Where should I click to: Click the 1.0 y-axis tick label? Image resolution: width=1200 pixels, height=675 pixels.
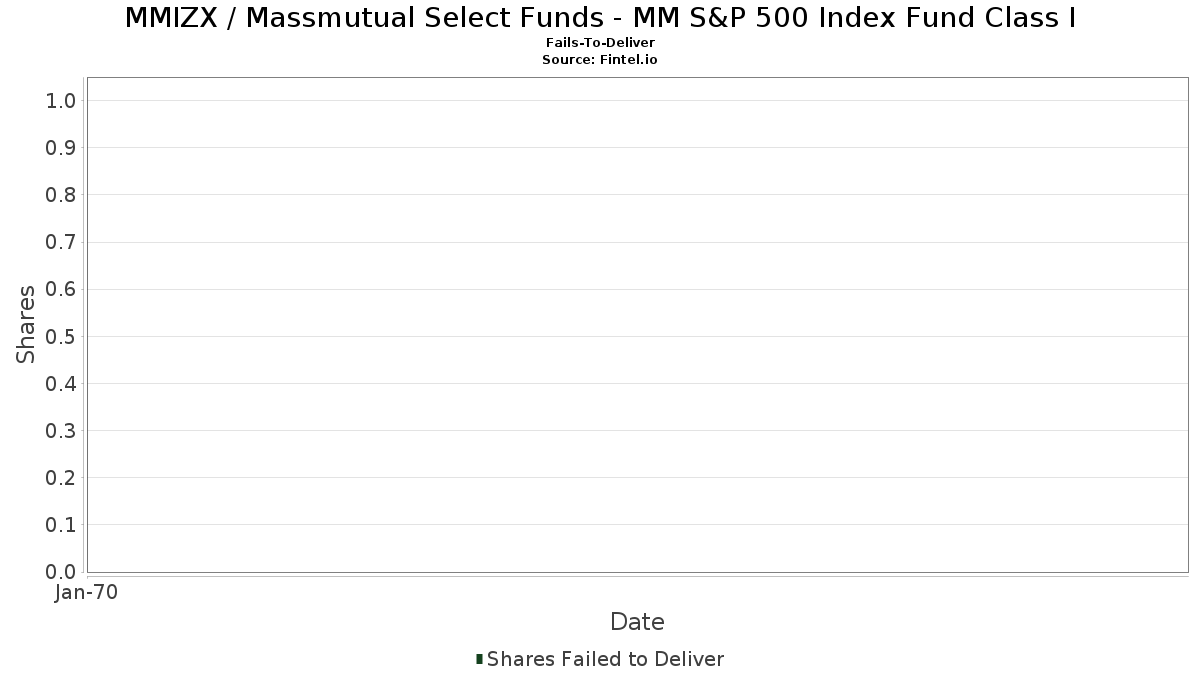point(61,101)
